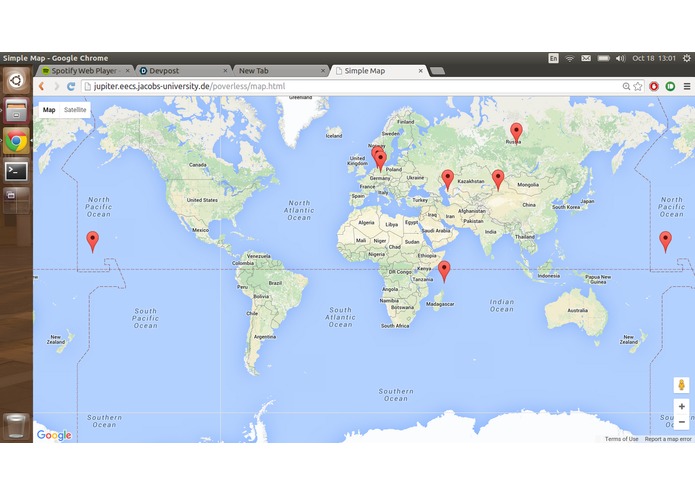Click the 'United States' map label
The image size is (695, 494).
coord(202,200)
